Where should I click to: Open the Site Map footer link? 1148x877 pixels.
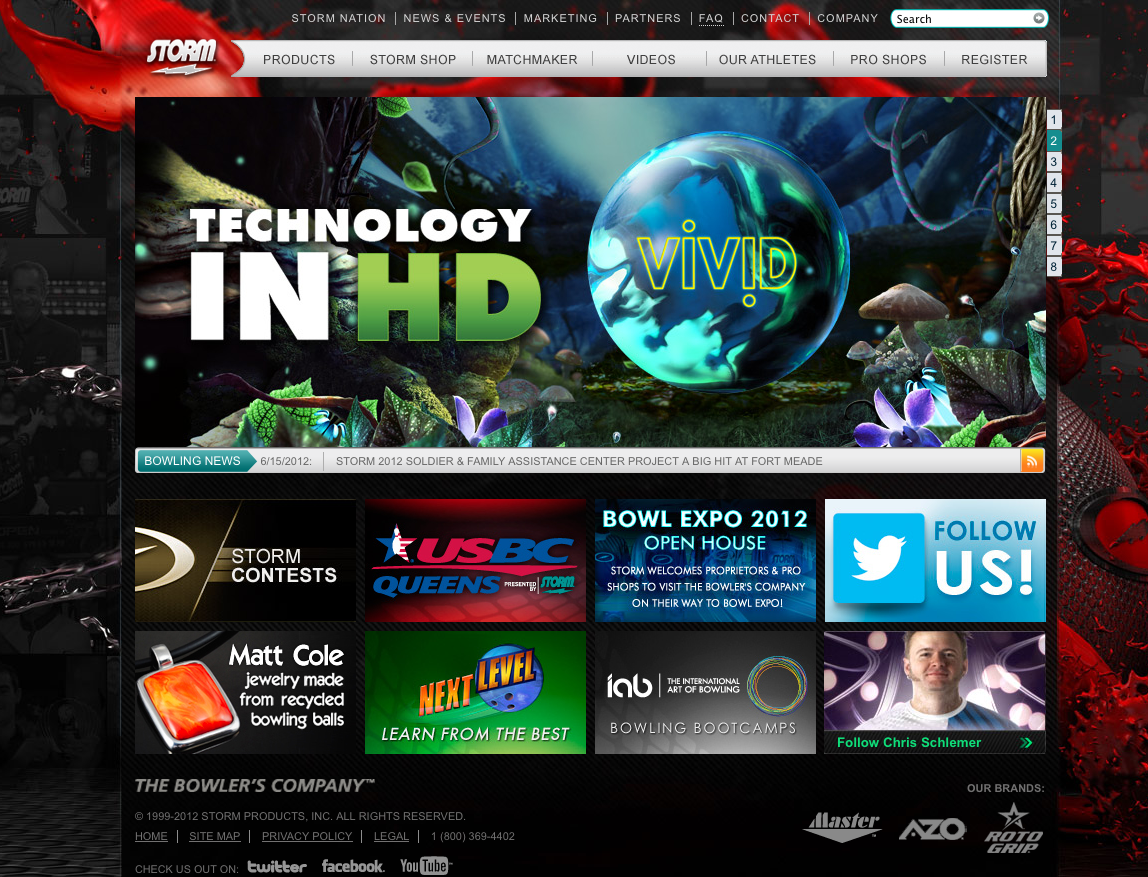coord(215,836)
